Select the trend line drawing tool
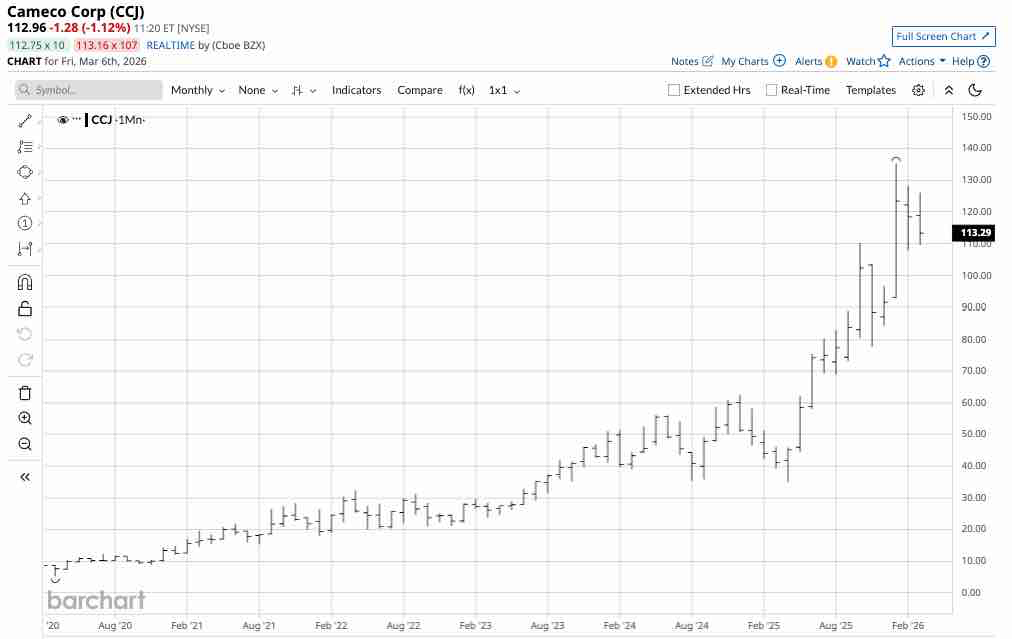 (25, 121)
